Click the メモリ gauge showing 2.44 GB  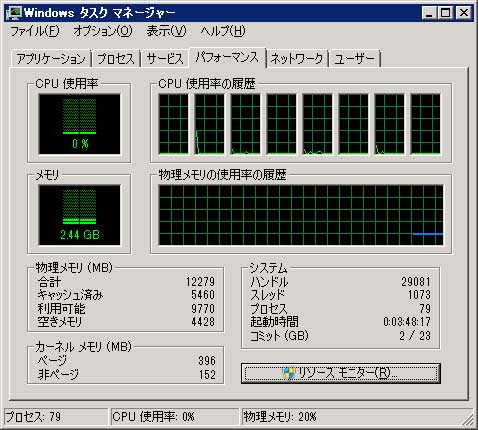pos(79,215)
